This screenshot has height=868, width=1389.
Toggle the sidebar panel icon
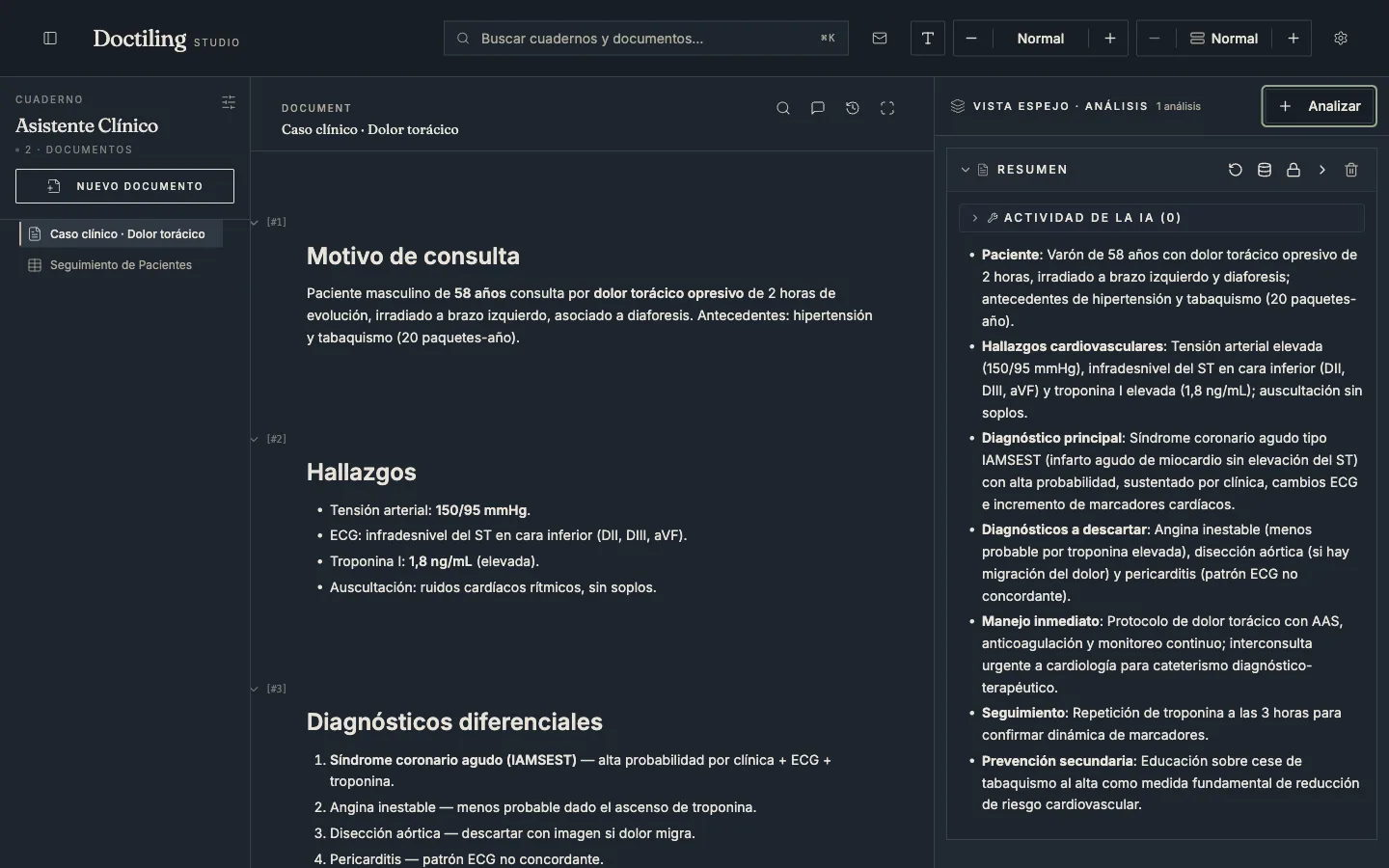tap(50, 39)
